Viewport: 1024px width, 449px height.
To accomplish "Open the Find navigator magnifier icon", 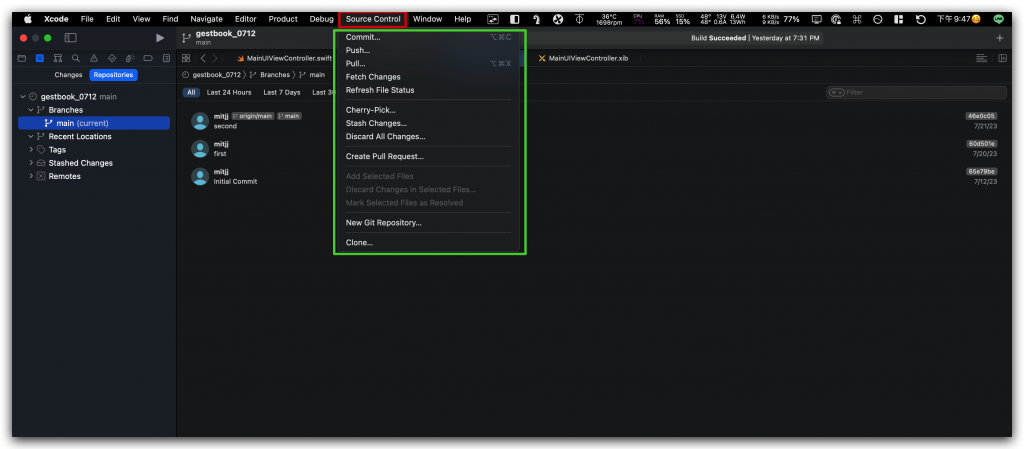I will [76, 58].
